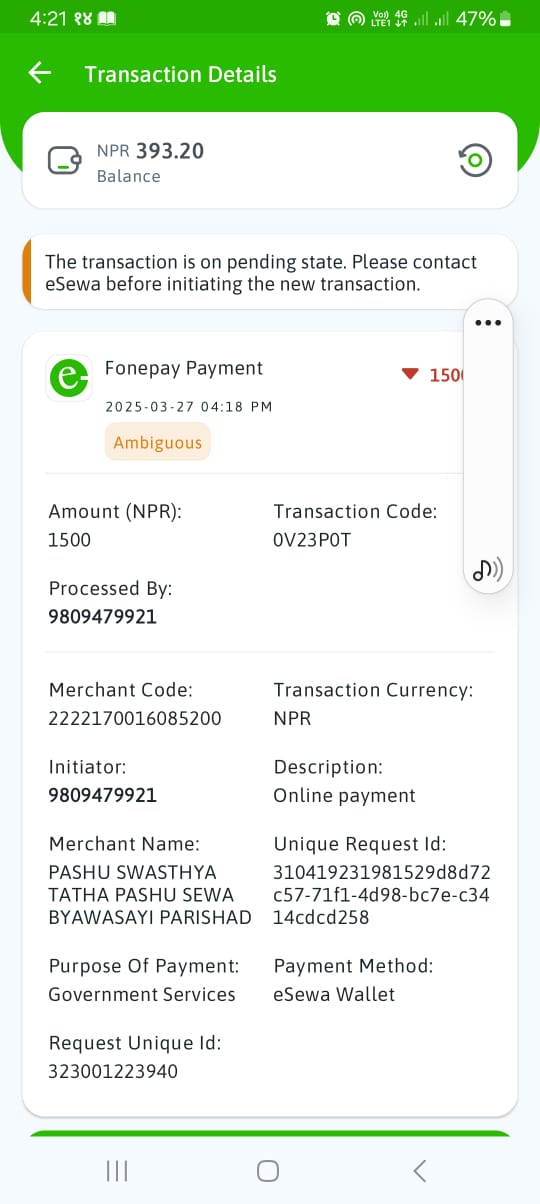540x1204 pixels.
Task: Tap the alarm icon in status bar
Action: [333, 19]
